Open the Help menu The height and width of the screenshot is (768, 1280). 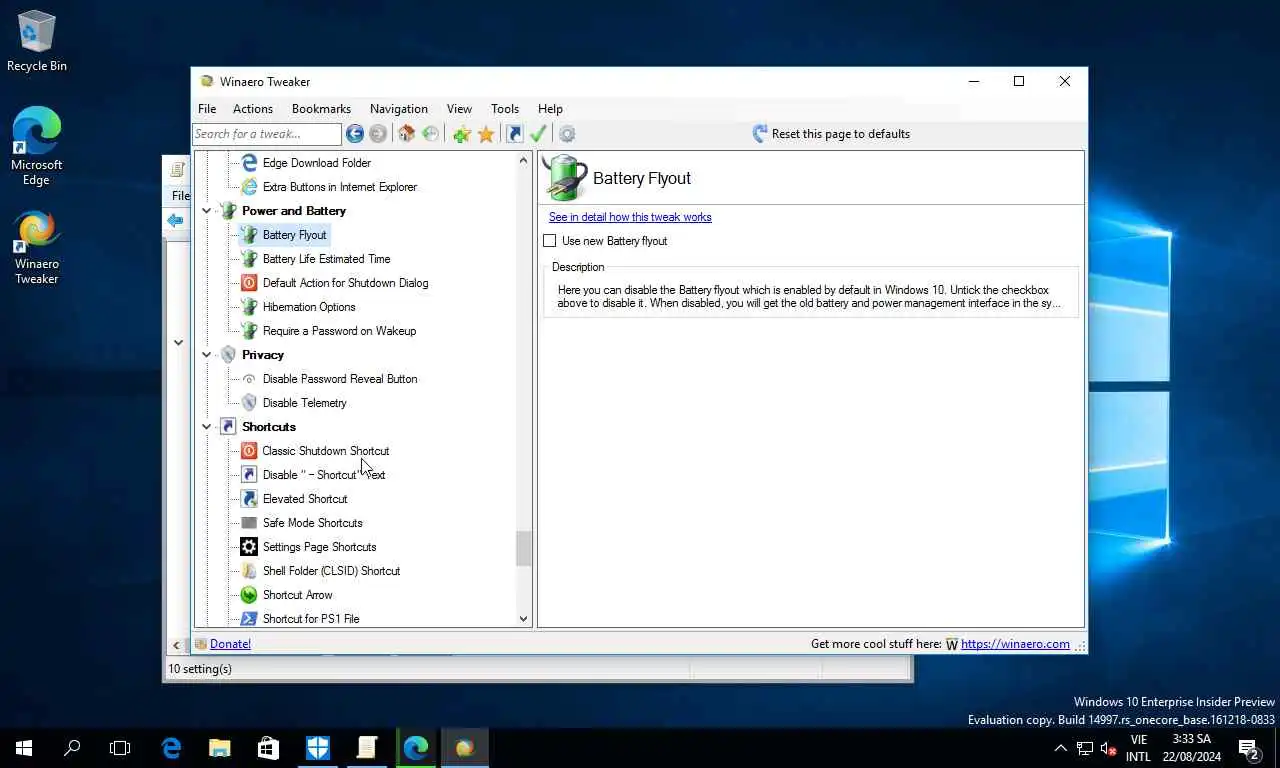point(550,109)
